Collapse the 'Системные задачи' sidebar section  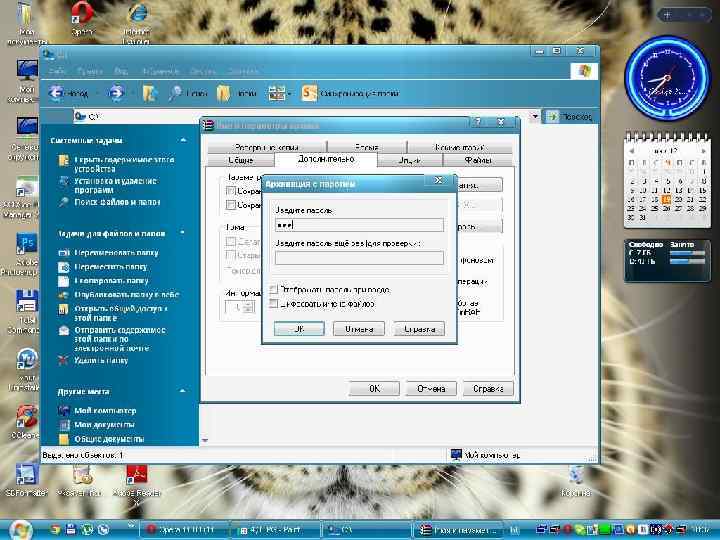click(183, 140)
